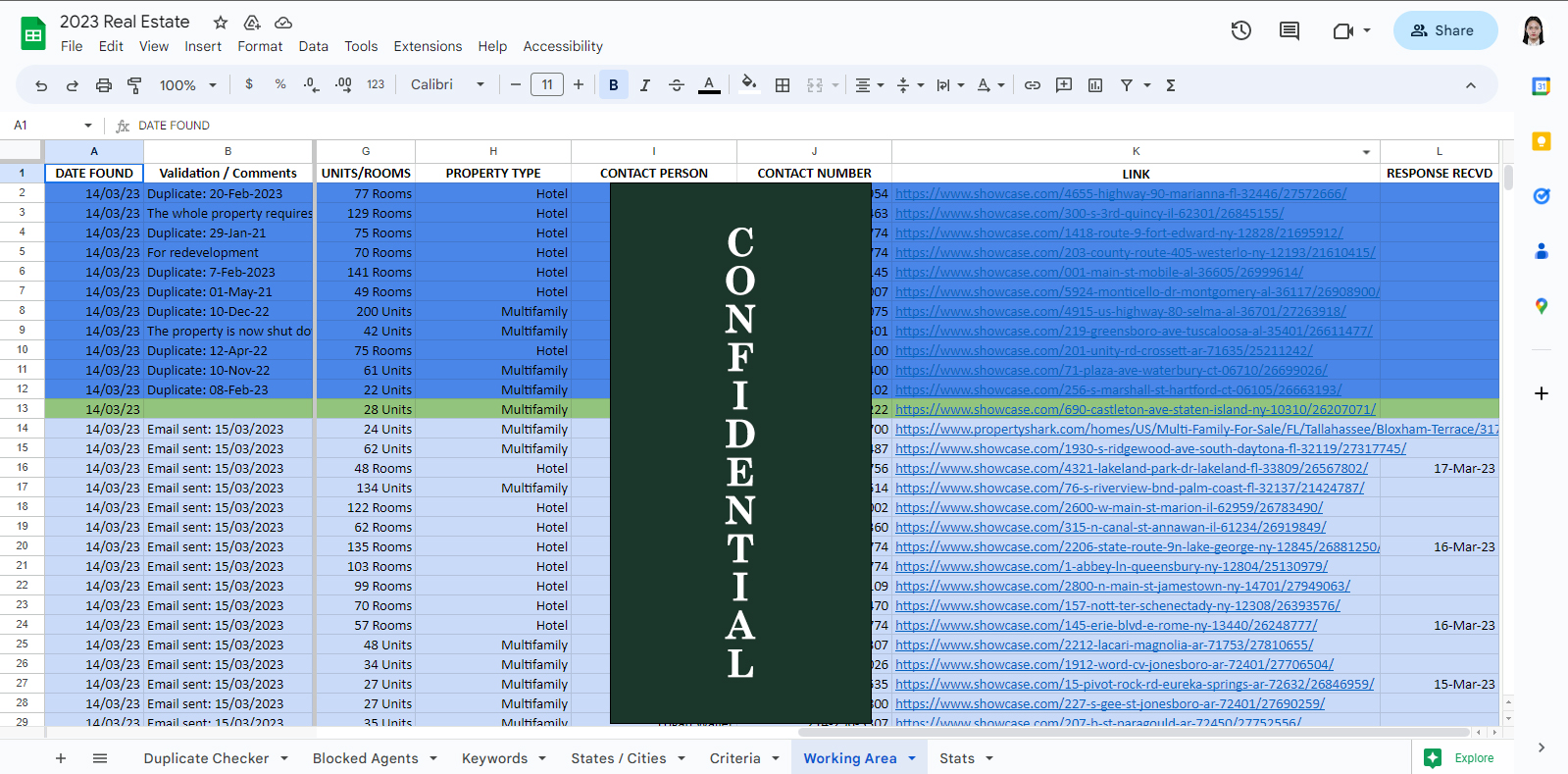Screen dimensions: 1568x774
Task: Hide the menus with collapse arrow
Action: coord(1471,85)
